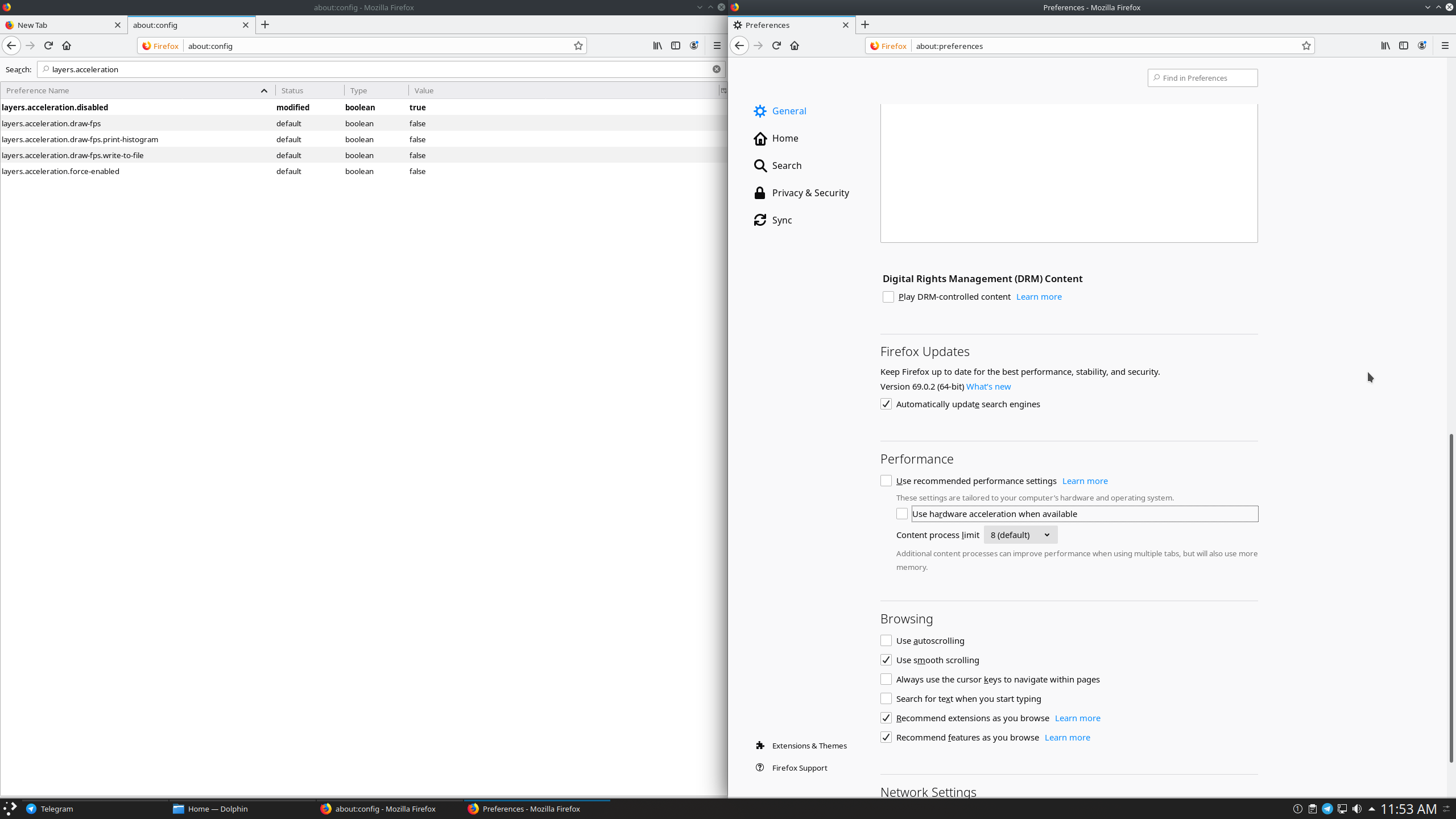The height and width of the screenshot is (819, 1456).
Task: Open Privacy & Security preferences category
Action: coord(810,193)
